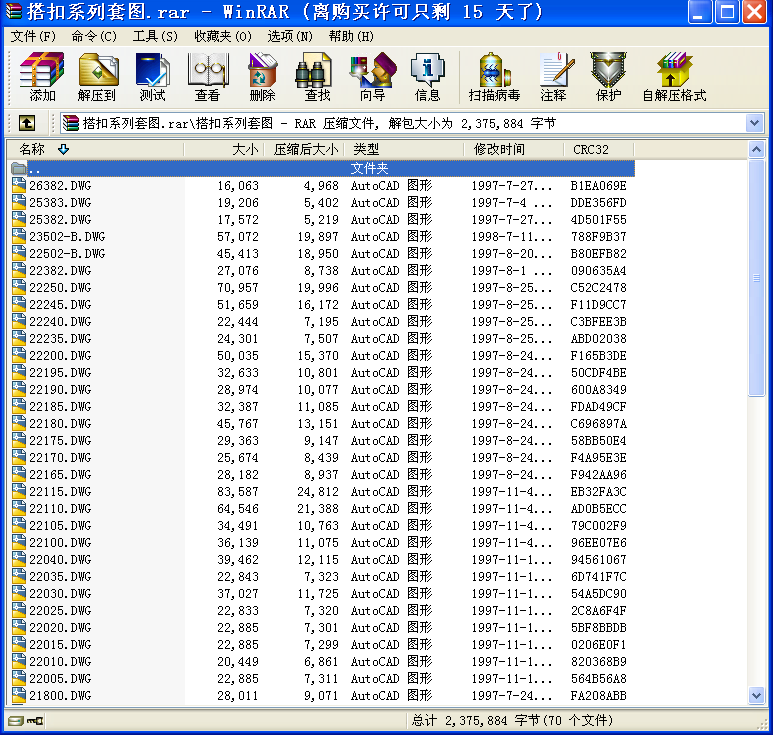Click the key password icon in status bar
The height and width of the screenshot is (735, 773).
point(35,721)
